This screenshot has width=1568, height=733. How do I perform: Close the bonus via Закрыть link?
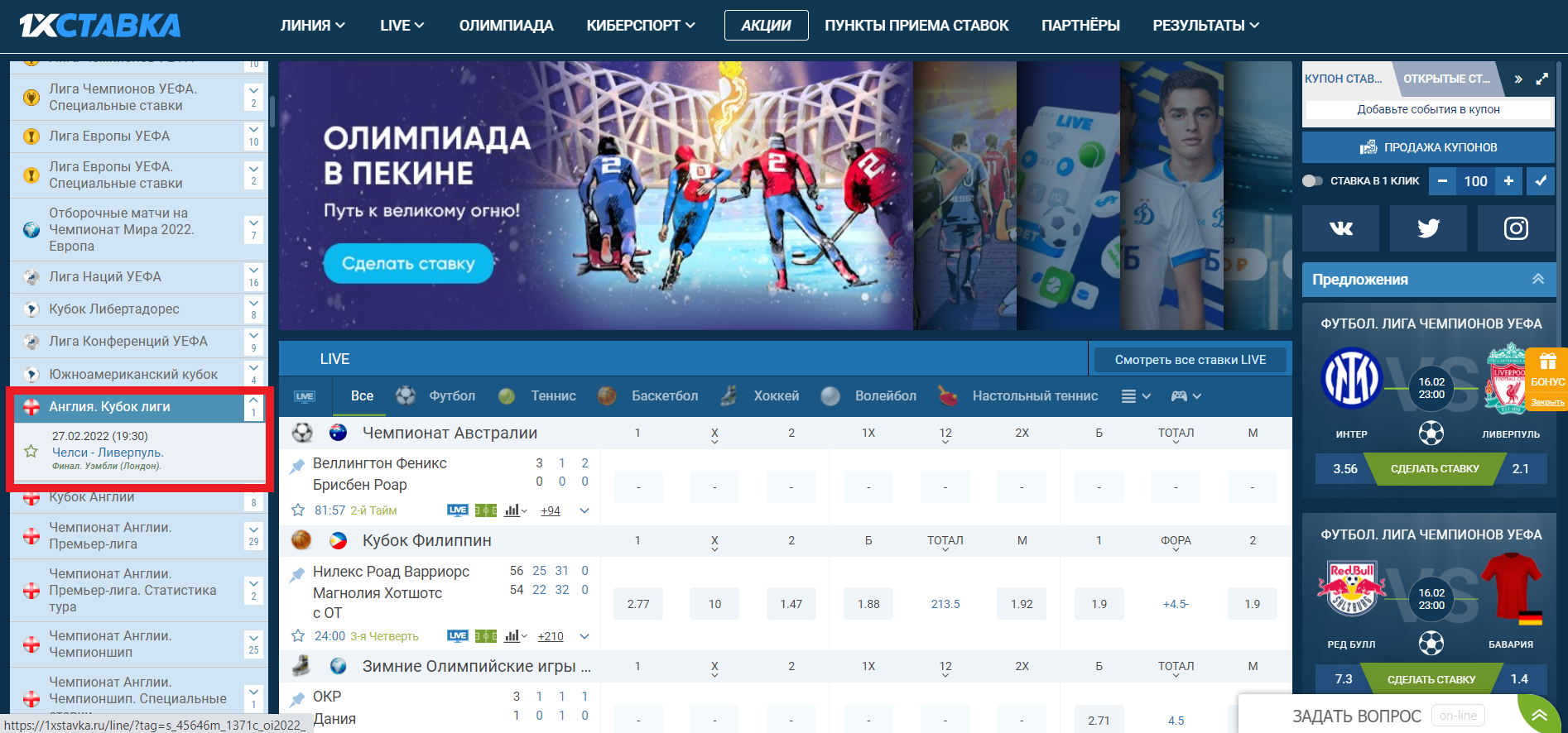1547,402
